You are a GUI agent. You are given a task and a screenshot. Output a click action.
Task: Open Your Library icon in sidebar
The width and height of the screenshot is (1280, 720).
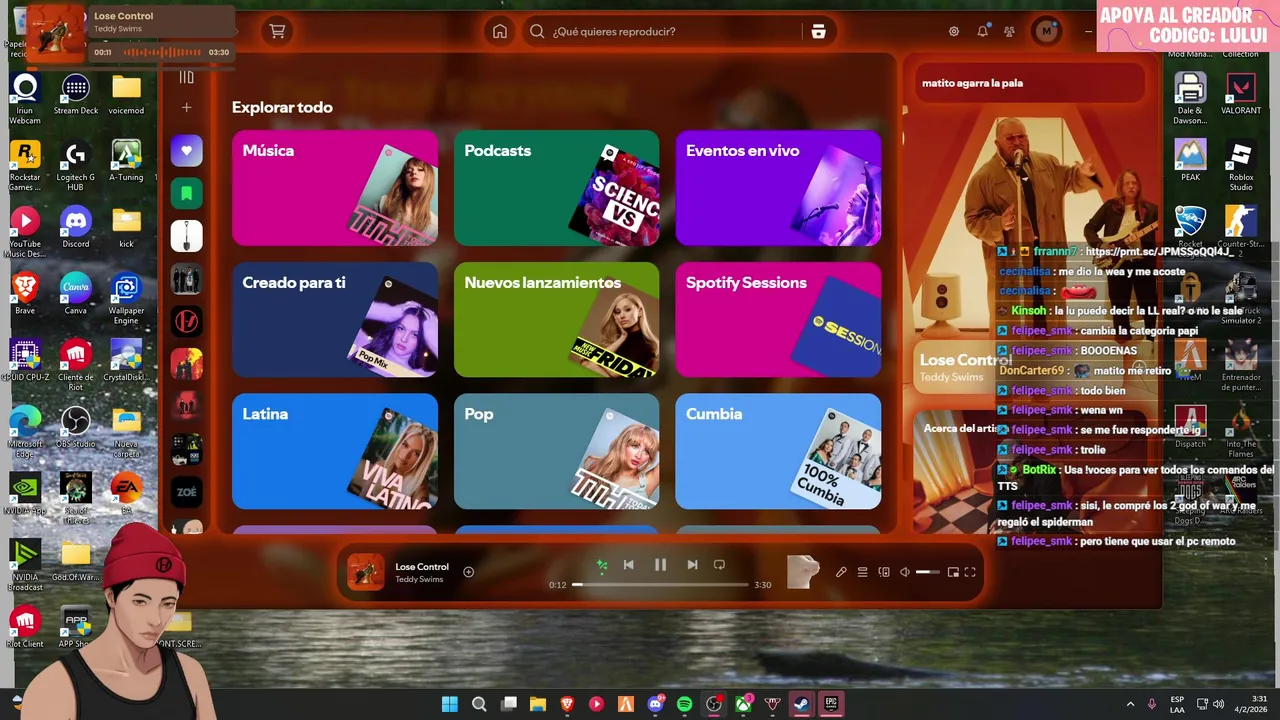pyautogui.click(x=186, y=77)
